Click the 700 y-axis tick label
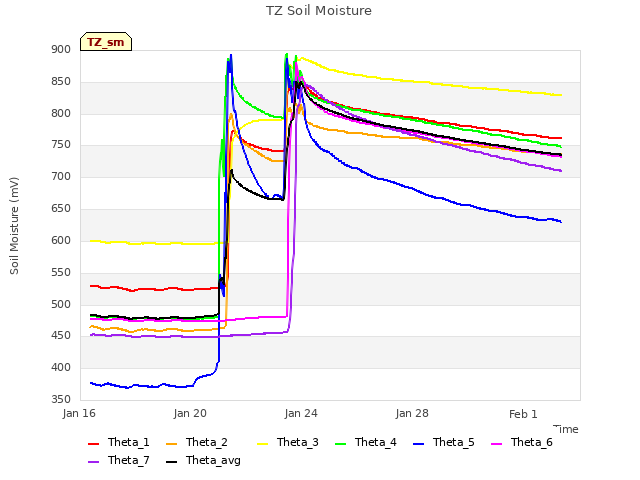 point(61,177)
